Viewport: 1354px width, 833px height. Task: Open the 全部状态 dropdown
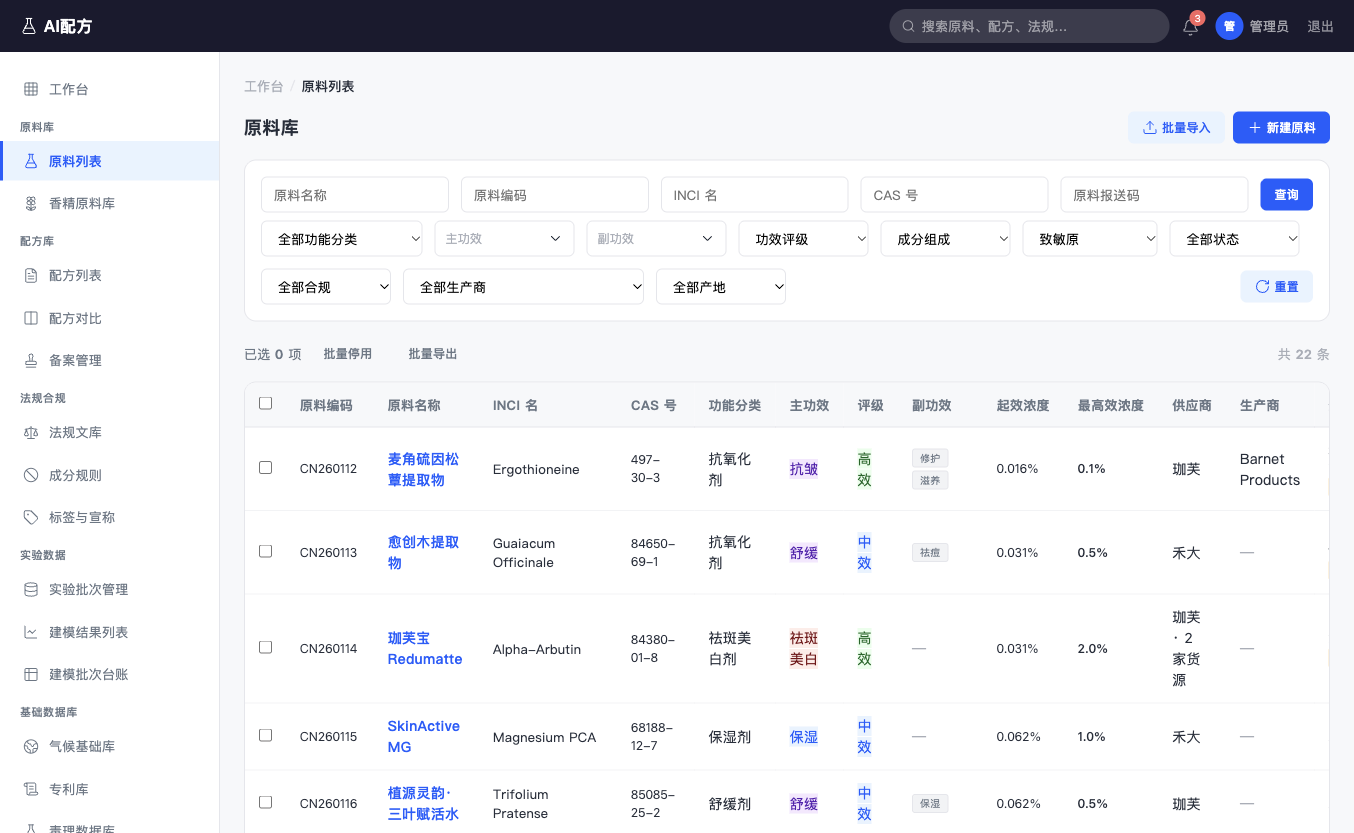pyautogui.click(x=1235, y=239)
